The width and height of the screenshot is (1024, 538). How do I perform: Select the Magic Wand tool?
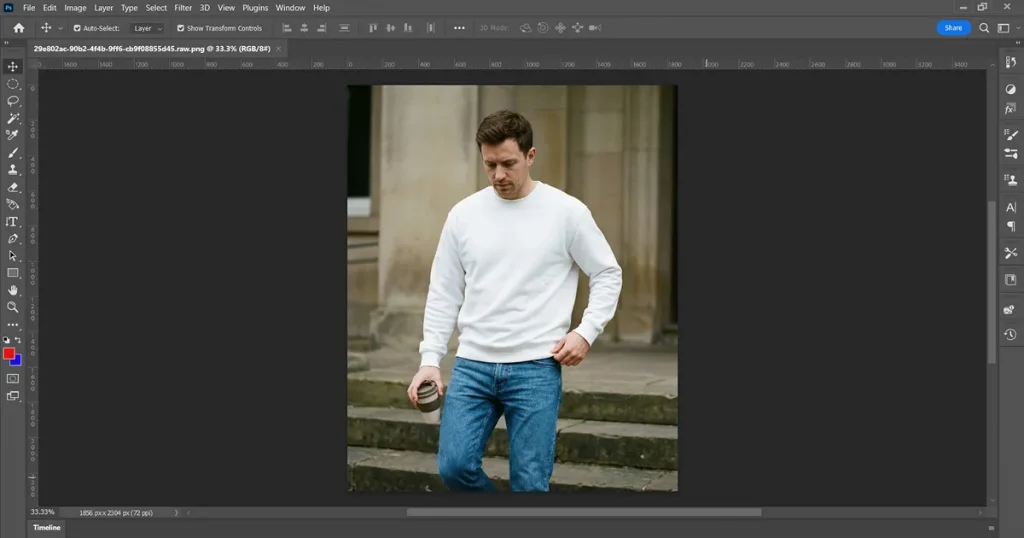12,118
